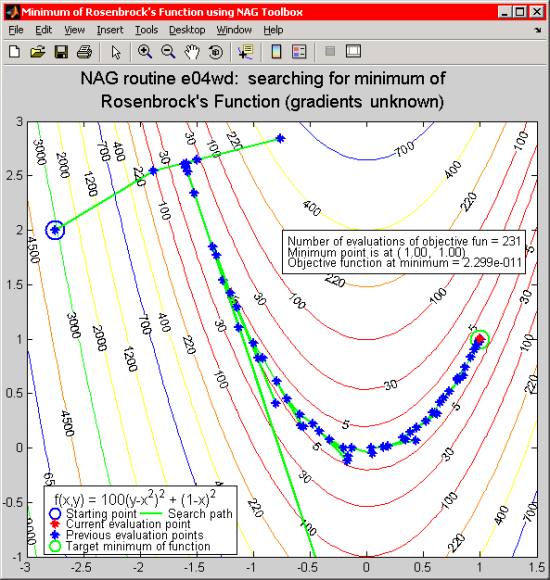Click the dock figure arrow in menu bar

point(537,30)
